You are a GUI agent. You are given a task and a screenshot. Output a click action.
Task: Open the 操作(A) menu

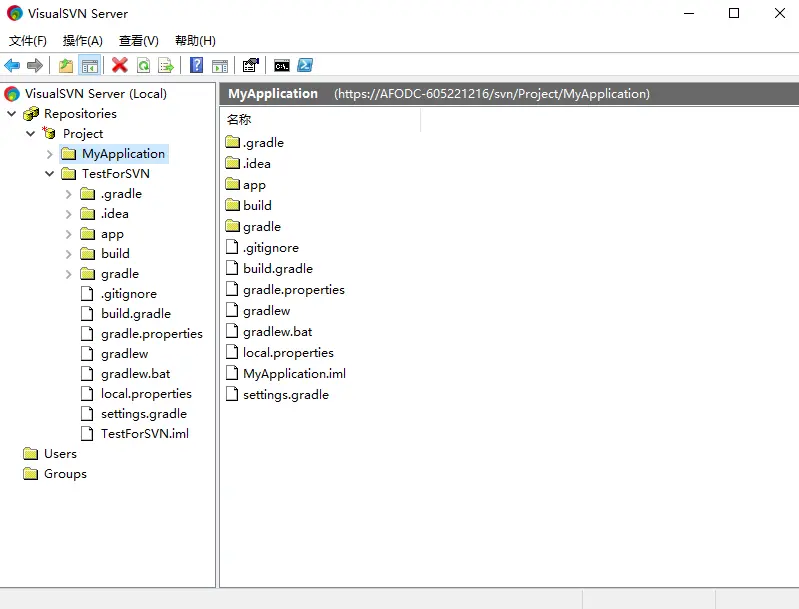[83, 41]
